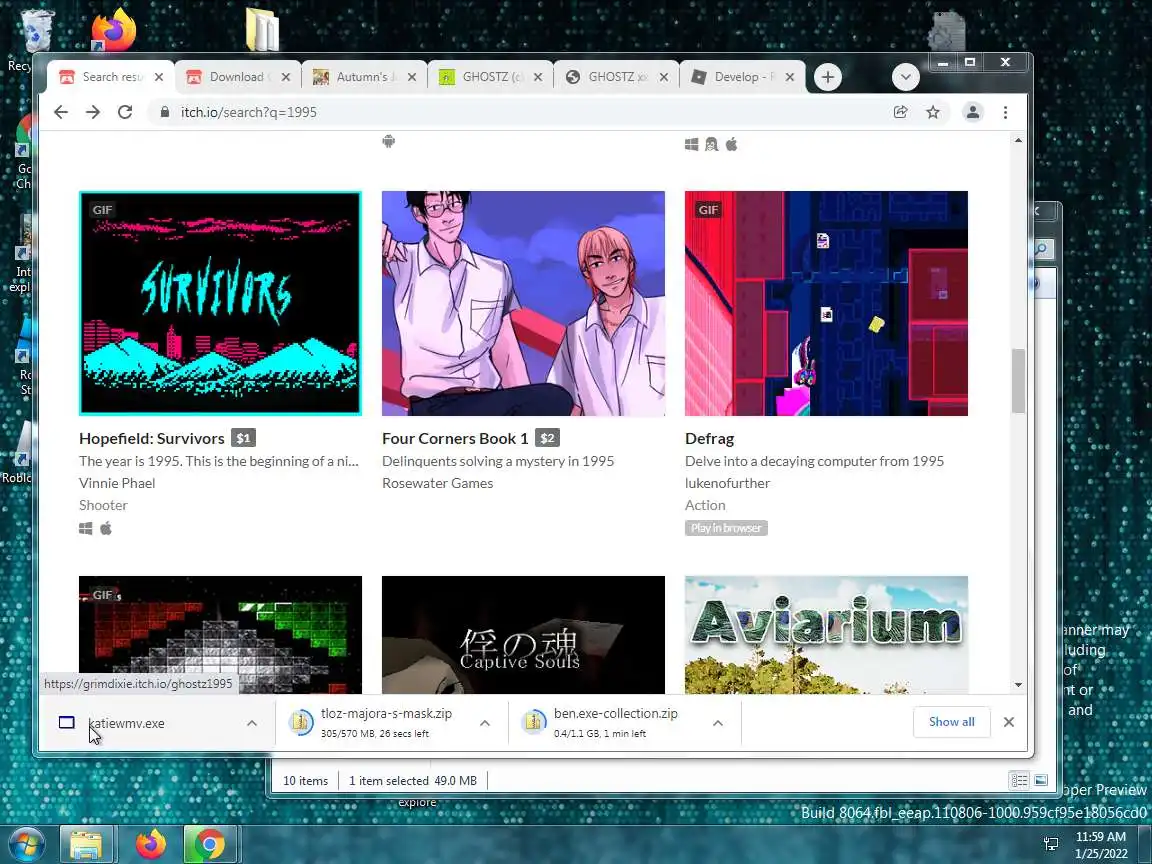Switch Explorer window to details view icon
The image size is (1152, 864).
1019,780
